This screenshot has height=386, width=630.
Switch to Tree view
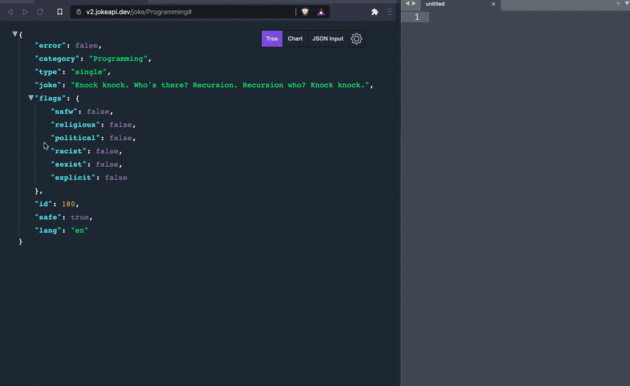pos(272,39)
